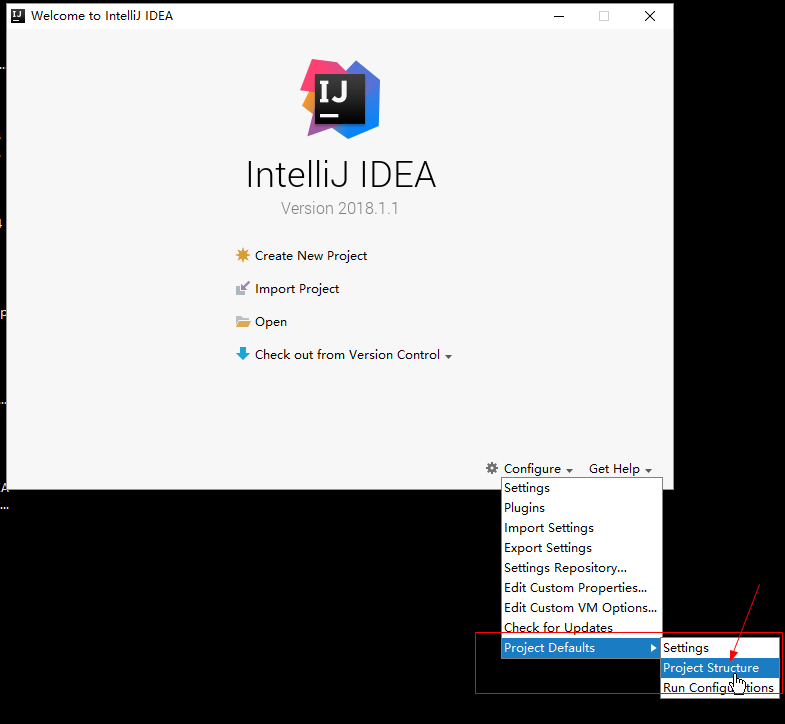This screenshot has width=785, height=724.
Task: Click the Check out from Version Control download icon
Action: 242,354
